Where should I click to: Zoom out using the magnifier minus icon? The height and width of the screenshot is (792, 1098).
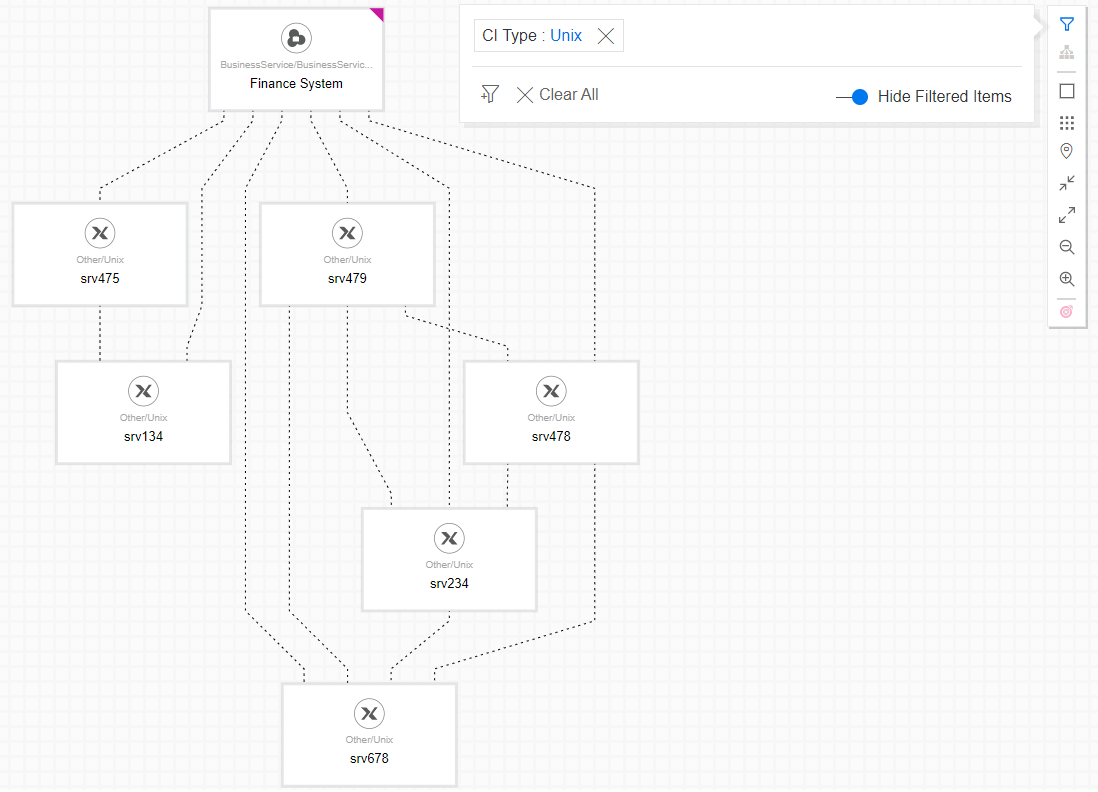[1066, 246]
